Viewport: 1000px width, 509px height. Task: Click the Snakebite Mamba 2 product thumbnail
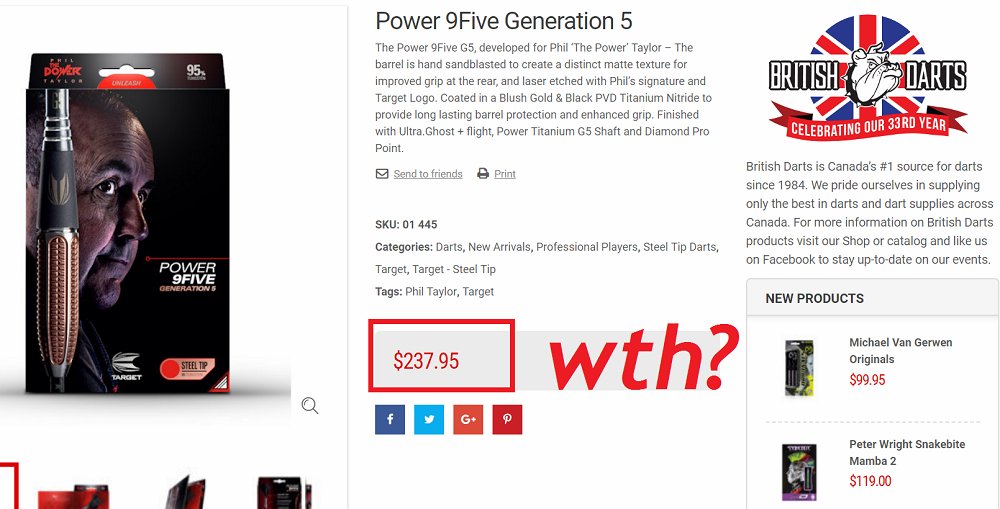pos(799,472)
